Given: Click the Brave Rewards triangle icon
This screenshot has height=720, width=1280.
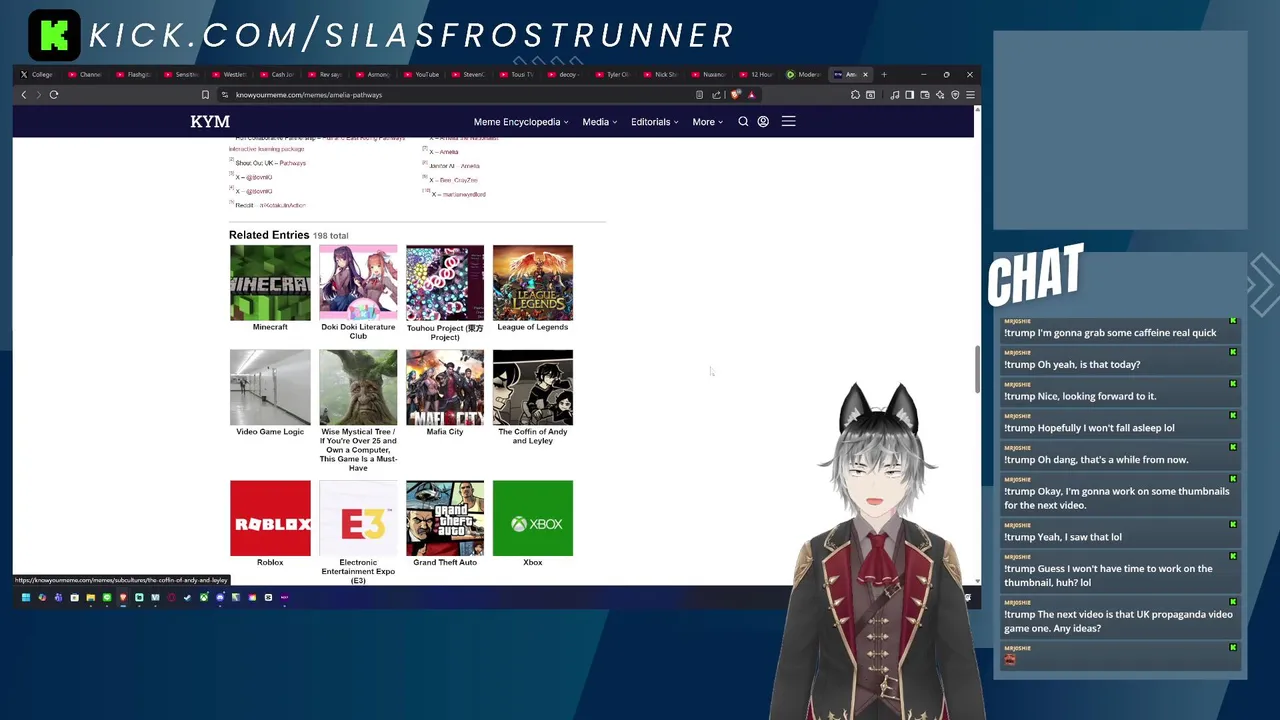Looking at the screenshot, I should coord(751,95).
